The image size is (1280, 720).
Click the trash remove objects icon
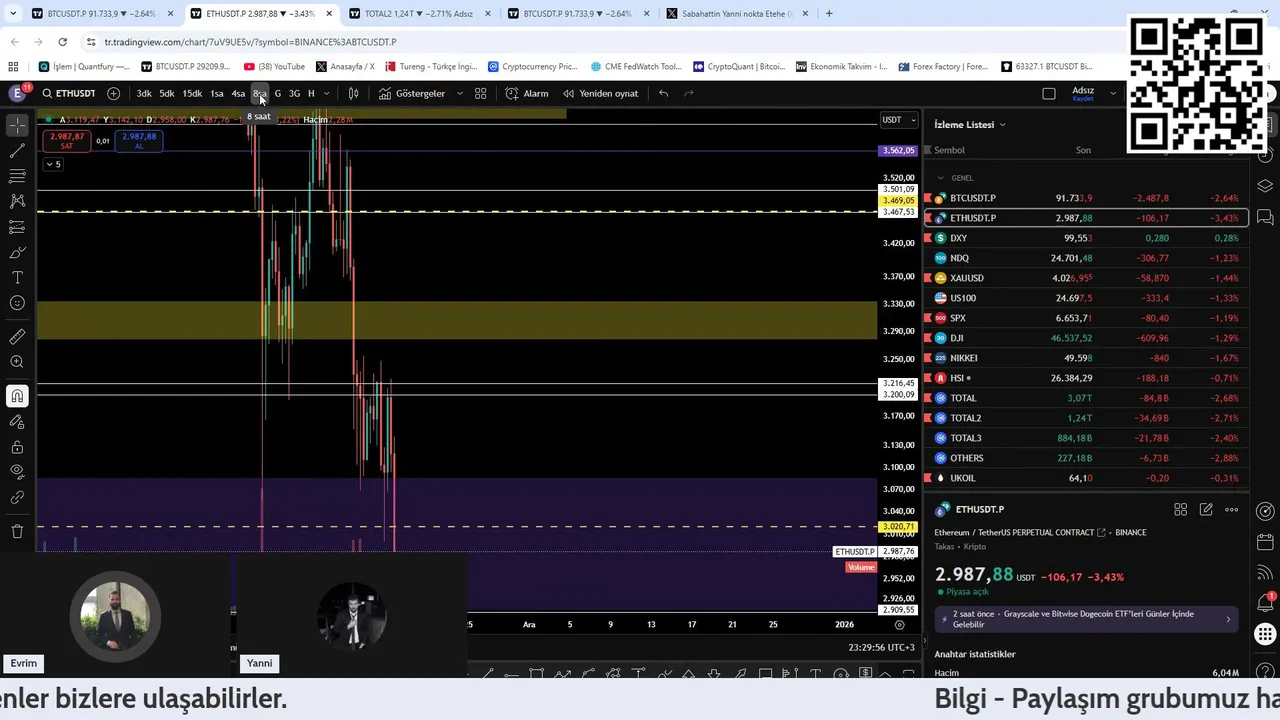coord(17,531)
